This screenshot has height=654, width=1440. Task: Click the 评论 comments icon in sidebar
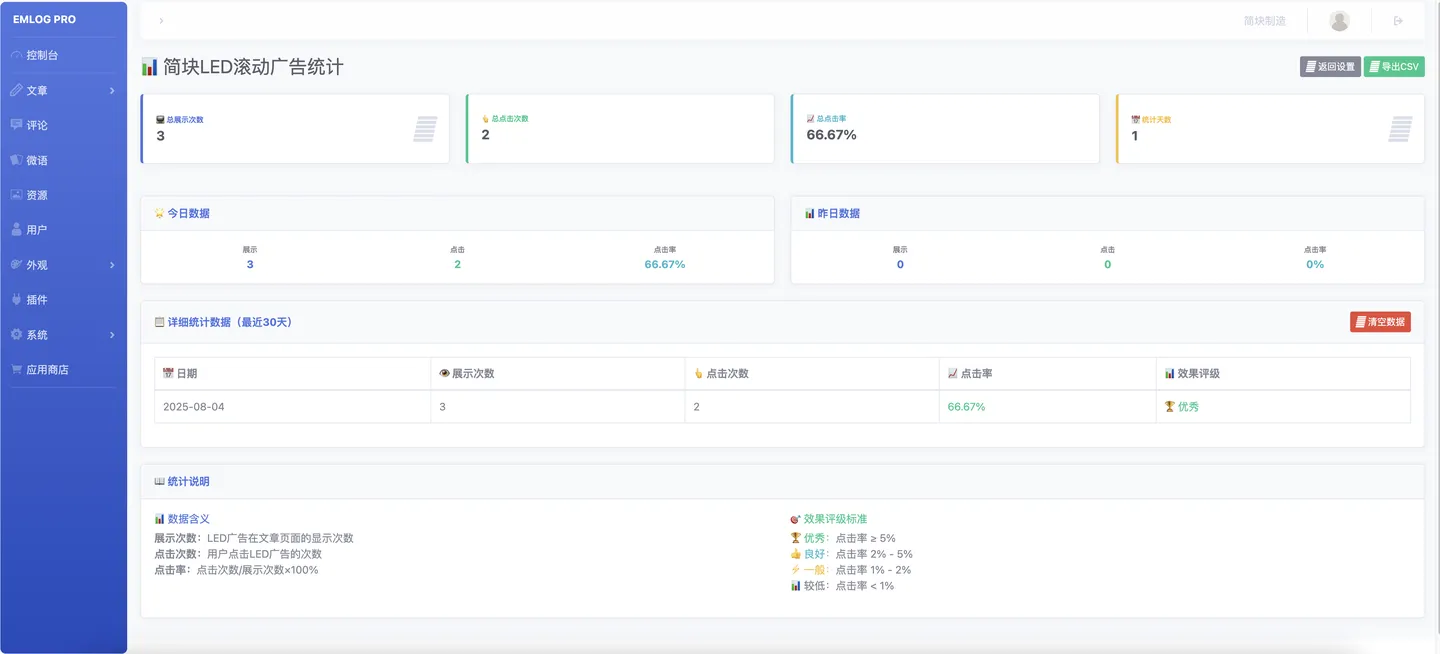16,125
